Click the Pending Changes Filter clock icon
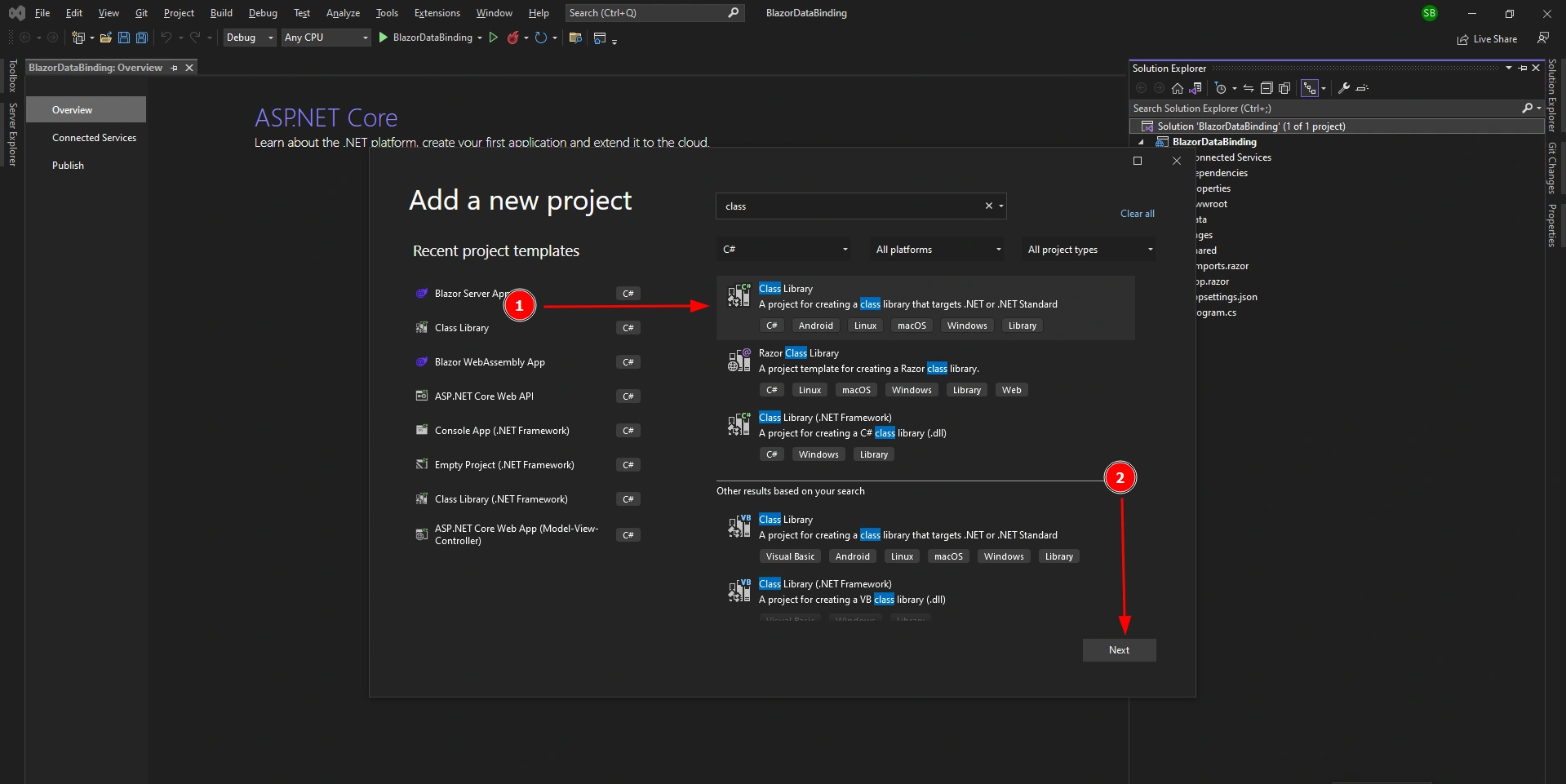This screenshot has height=784, width=1566. coord(1221,88)
